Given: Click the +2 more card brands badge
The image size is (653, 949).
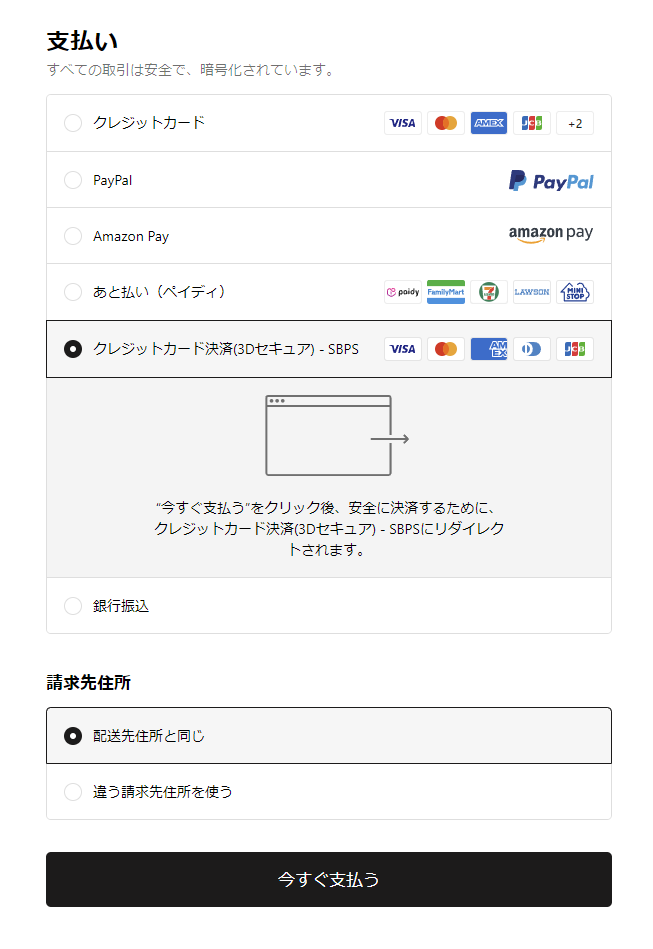Looking at the screenshot, I should (574, 123).
